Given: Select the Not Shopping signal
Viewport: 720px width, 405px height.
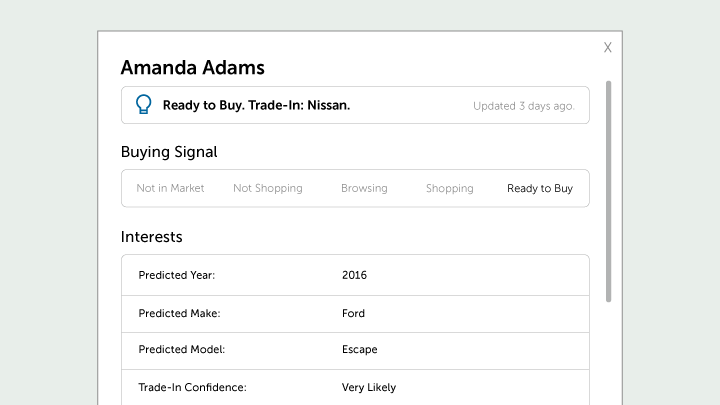Looking at the screenshot, I should coord(268,188).
